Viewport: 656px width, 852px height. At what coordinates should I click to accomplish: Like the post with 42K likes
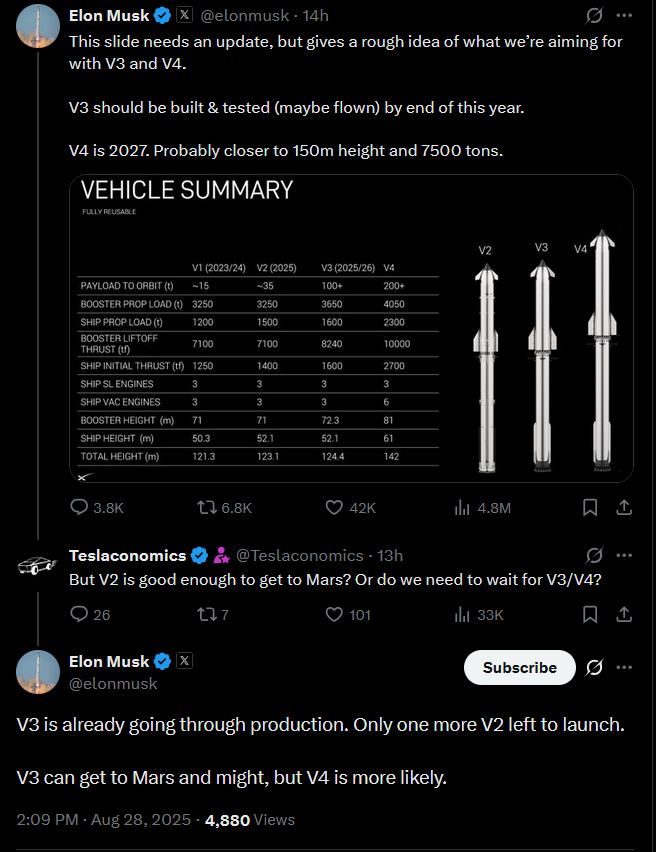(x=336, y=507)
